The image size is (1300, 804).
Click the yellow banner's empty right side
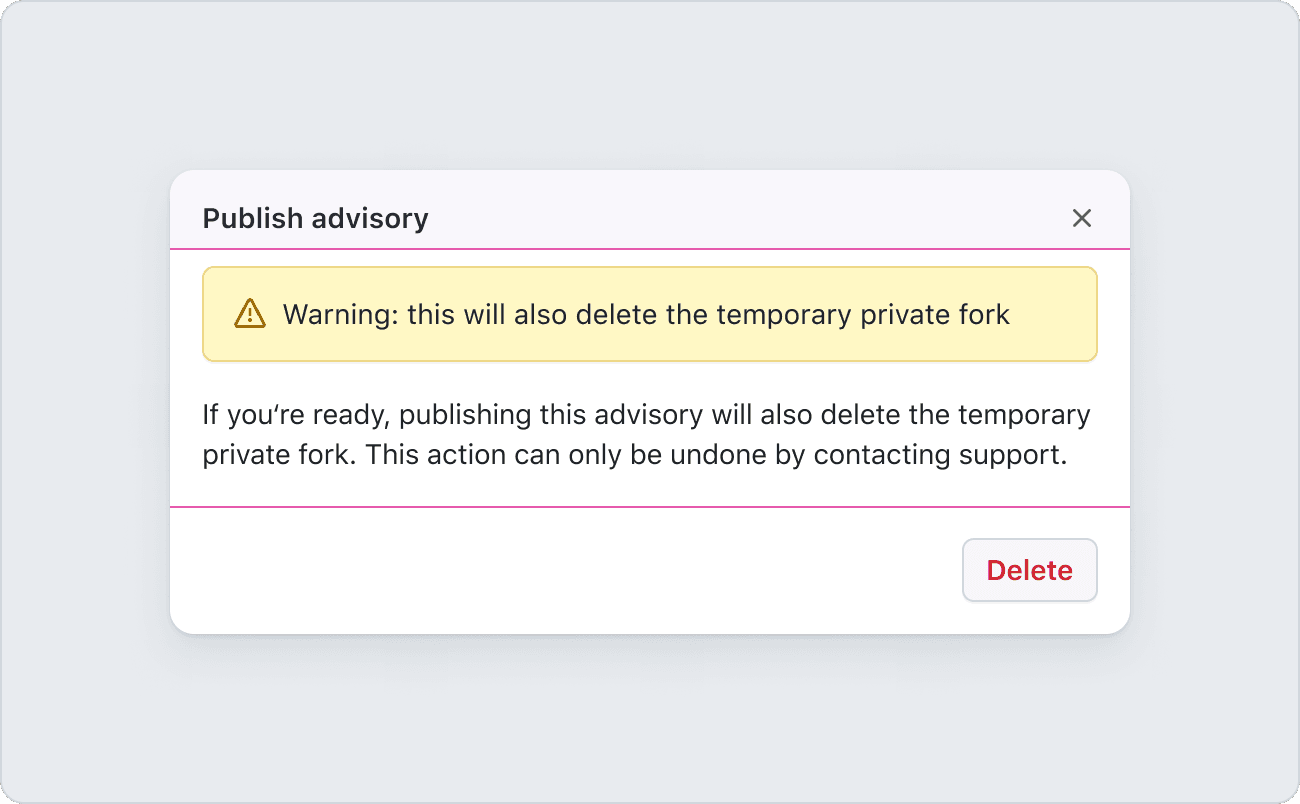coord(1054,314)
